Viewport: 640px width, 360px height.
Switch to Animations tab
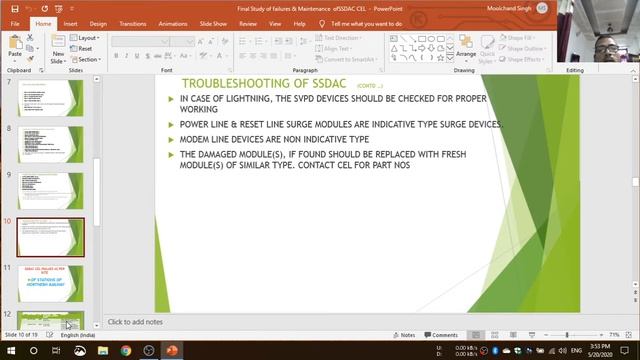click(173, 24)
